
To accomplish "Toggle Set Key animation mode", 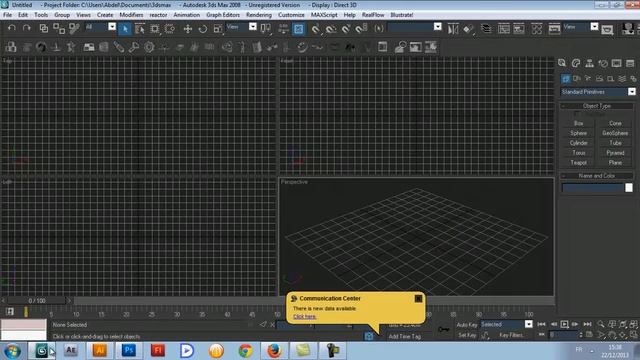I will click(467, 335).
